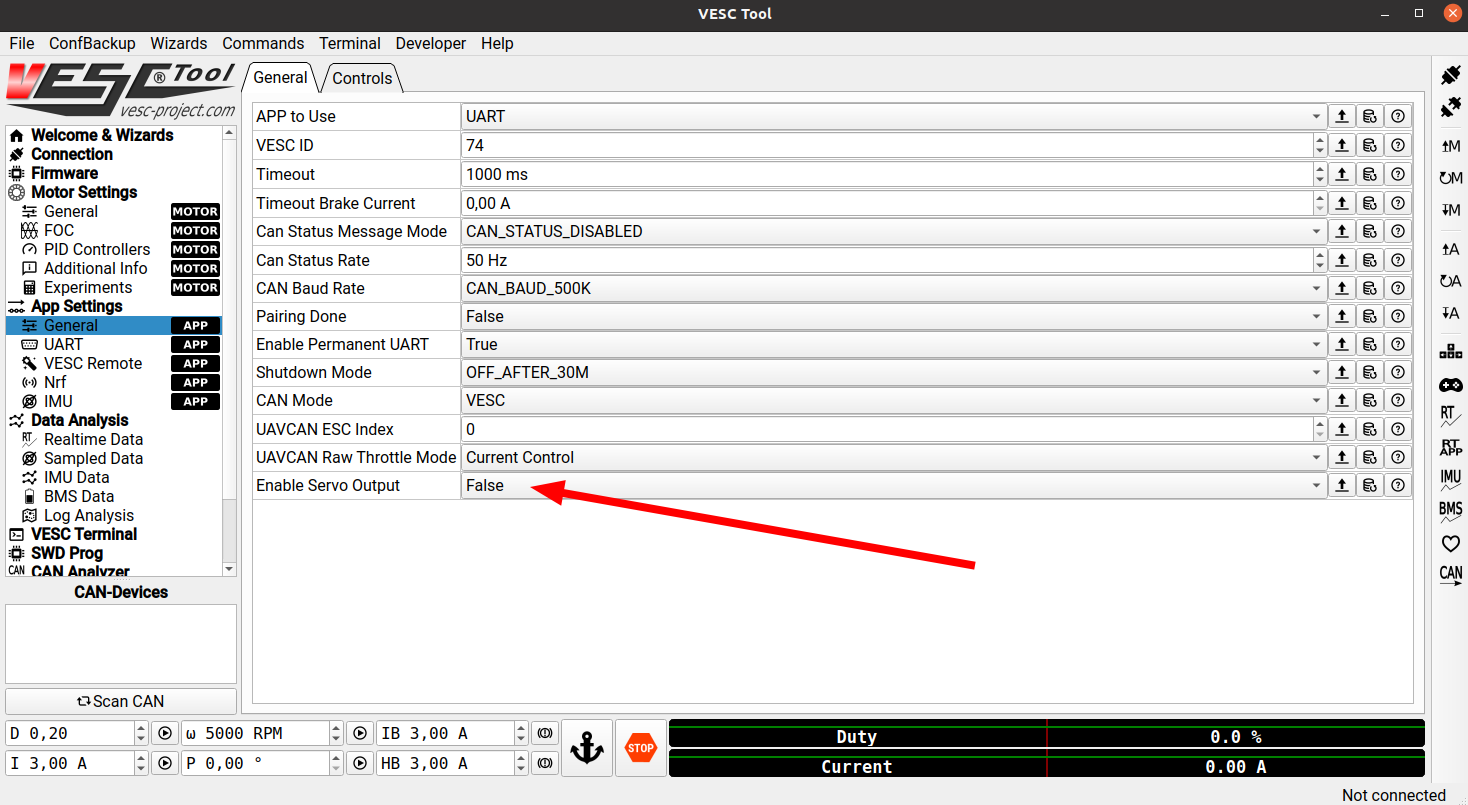
Task: Open the ConfBackup menu
Action: tap(92, 43)
